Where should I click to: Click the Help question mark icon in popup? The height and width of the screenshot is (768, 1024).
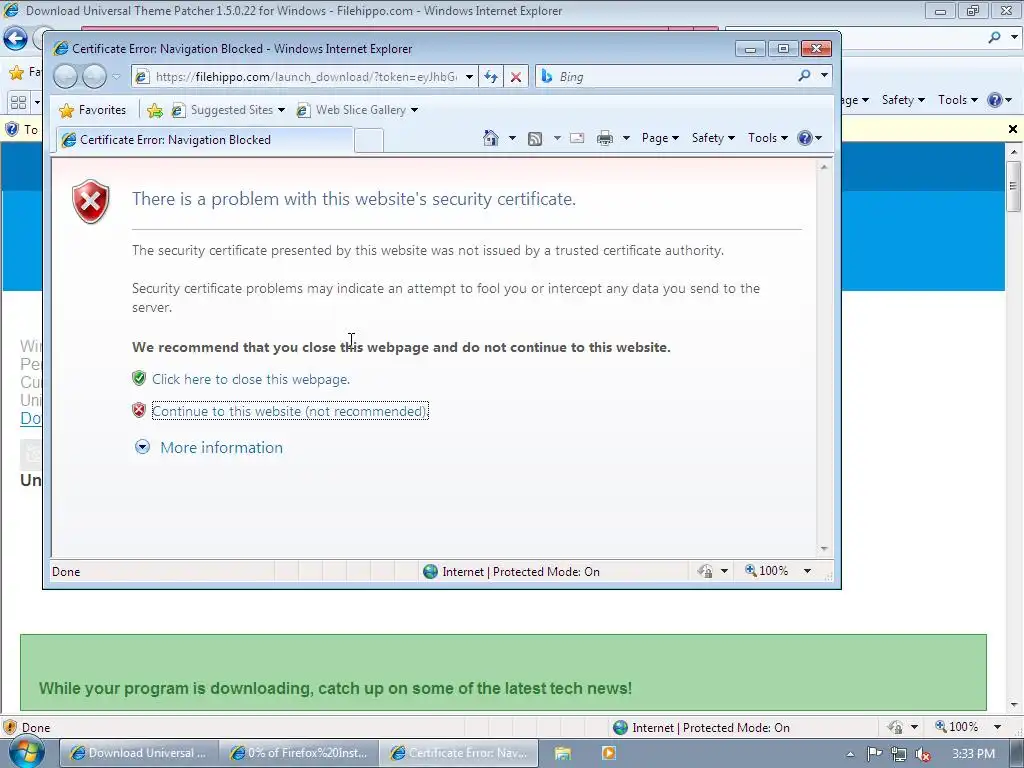tap(805, 138)
